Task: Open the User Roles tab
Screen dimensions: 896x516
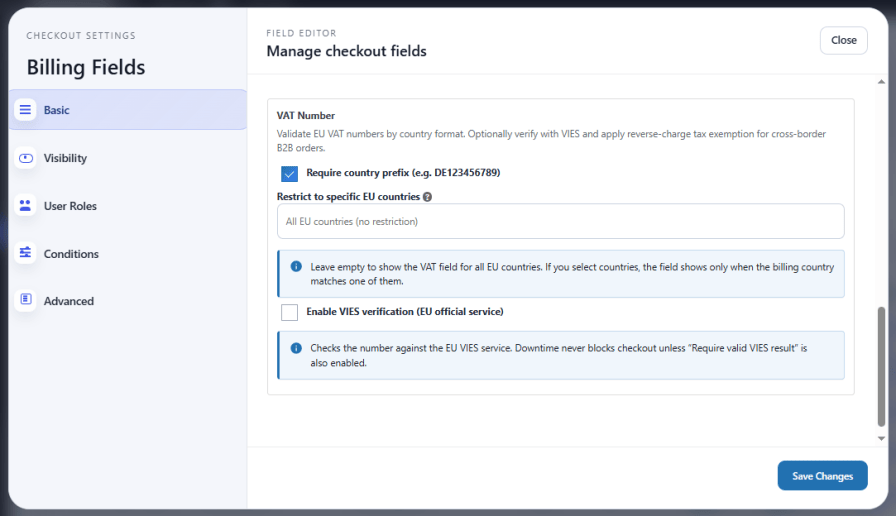Action: [x=128, y=206]
